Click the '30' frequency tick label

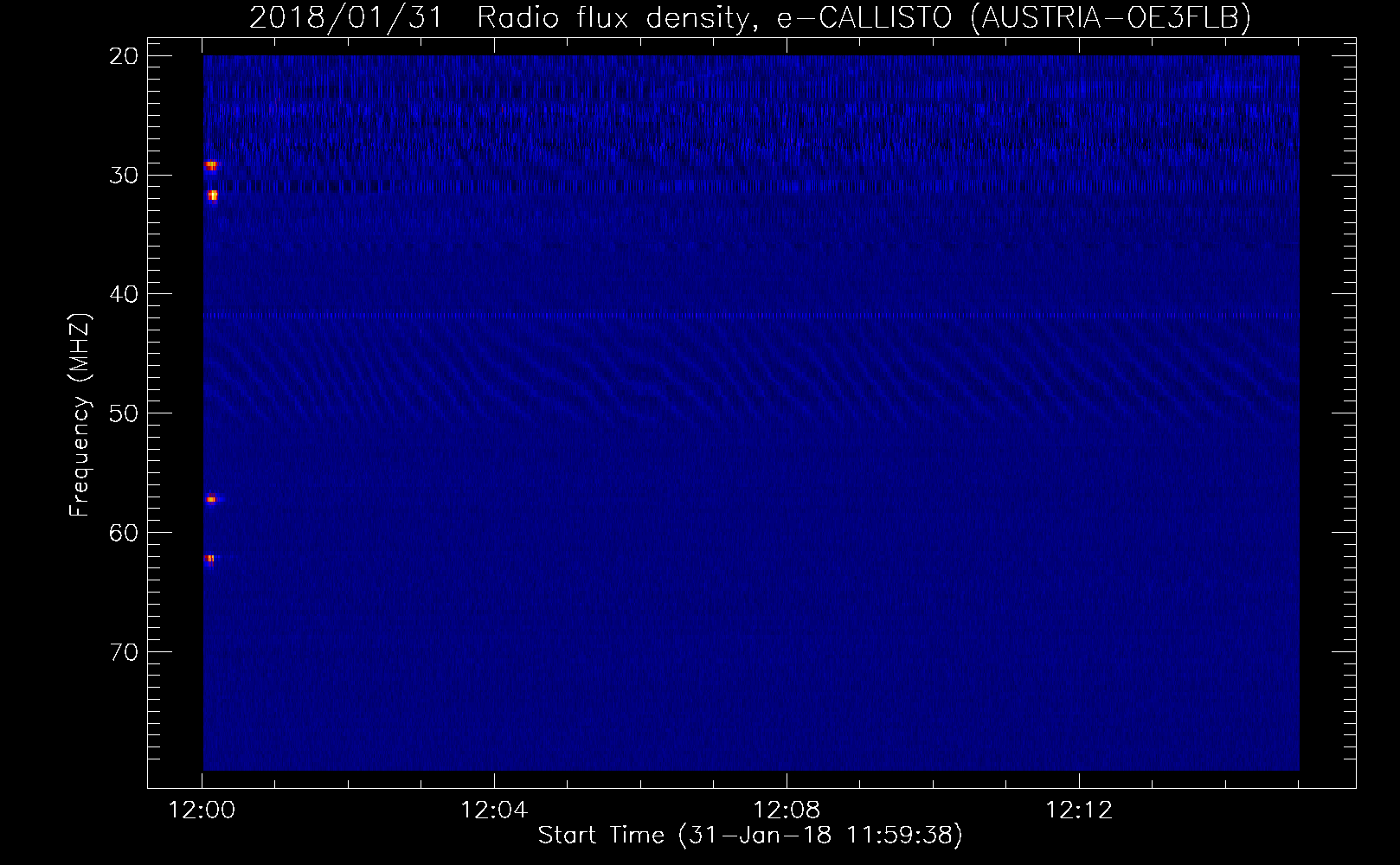124,176
